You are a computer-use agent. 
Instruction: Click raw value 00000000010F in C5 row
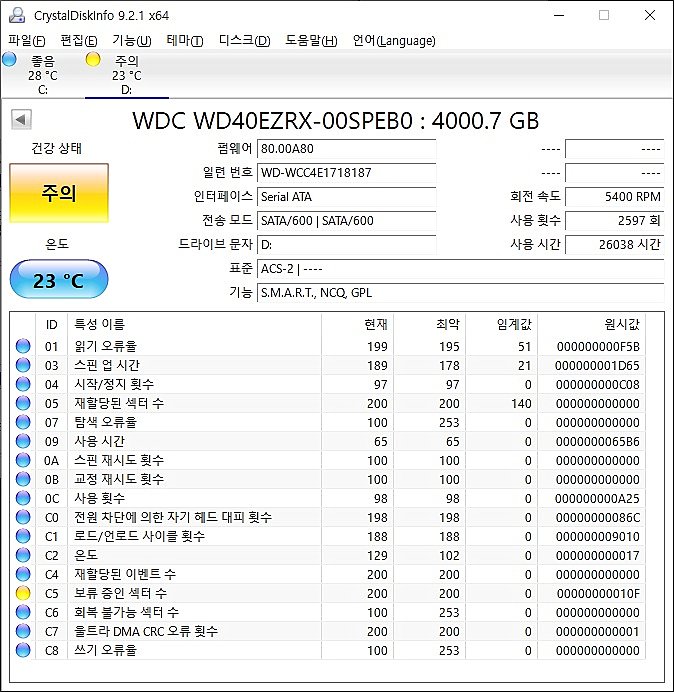tap(598, 594)
